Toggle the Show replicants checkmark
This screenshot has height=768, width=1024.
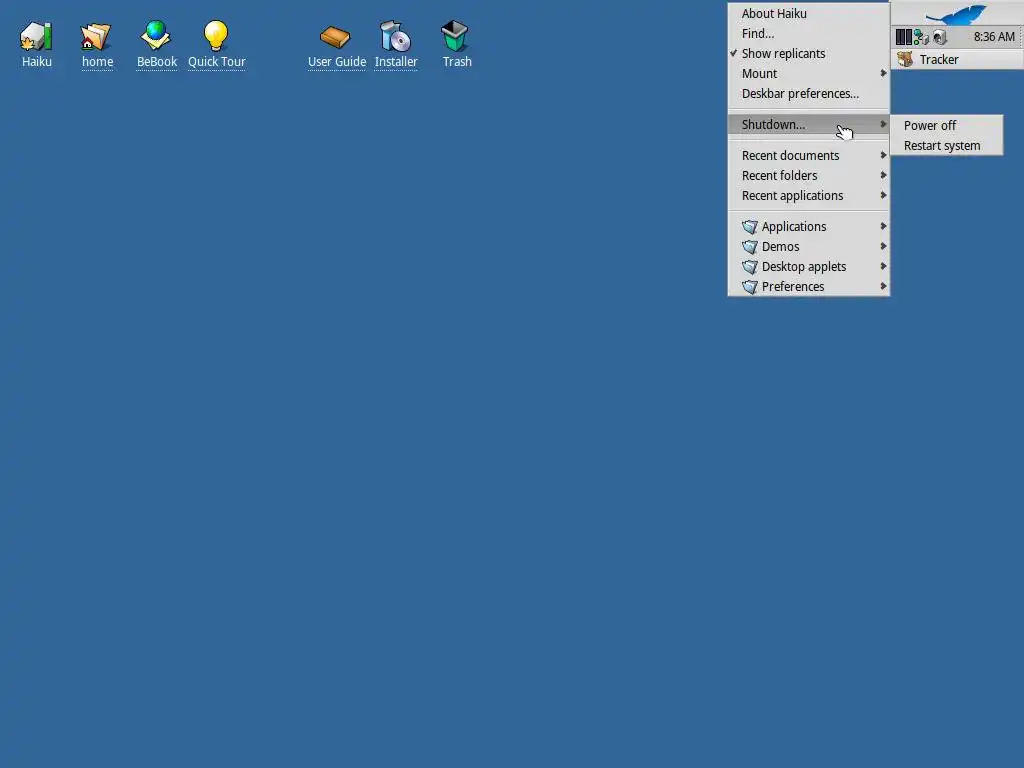click(x=733, y=53)
